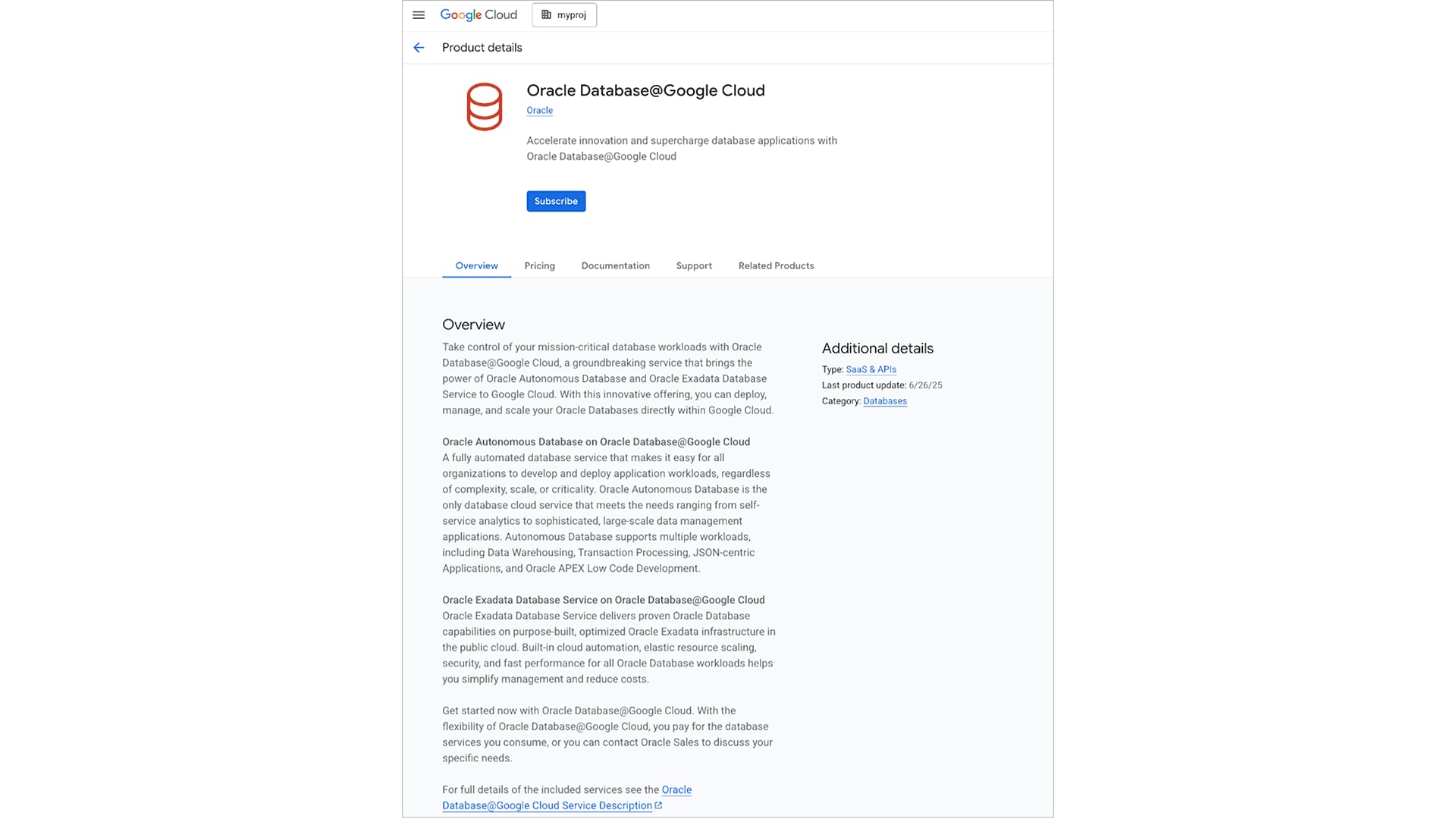The image size is (1456, 819).
Task: Click the Google Cloud logo
Action: [478, 14]
